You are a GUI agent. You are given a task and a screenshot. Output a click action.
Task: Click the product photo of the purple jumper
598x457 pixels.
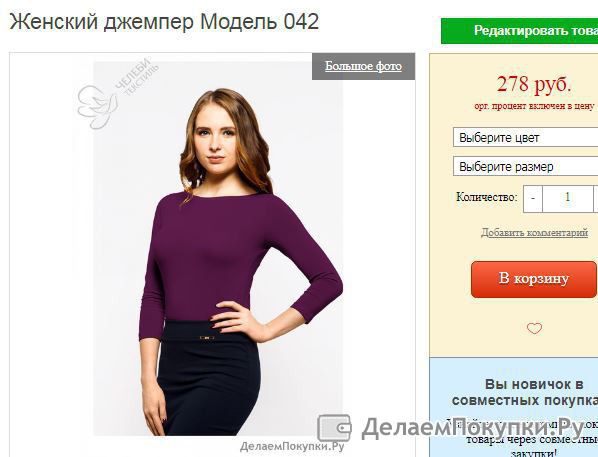pyautogui.click(x=218, y=248)
